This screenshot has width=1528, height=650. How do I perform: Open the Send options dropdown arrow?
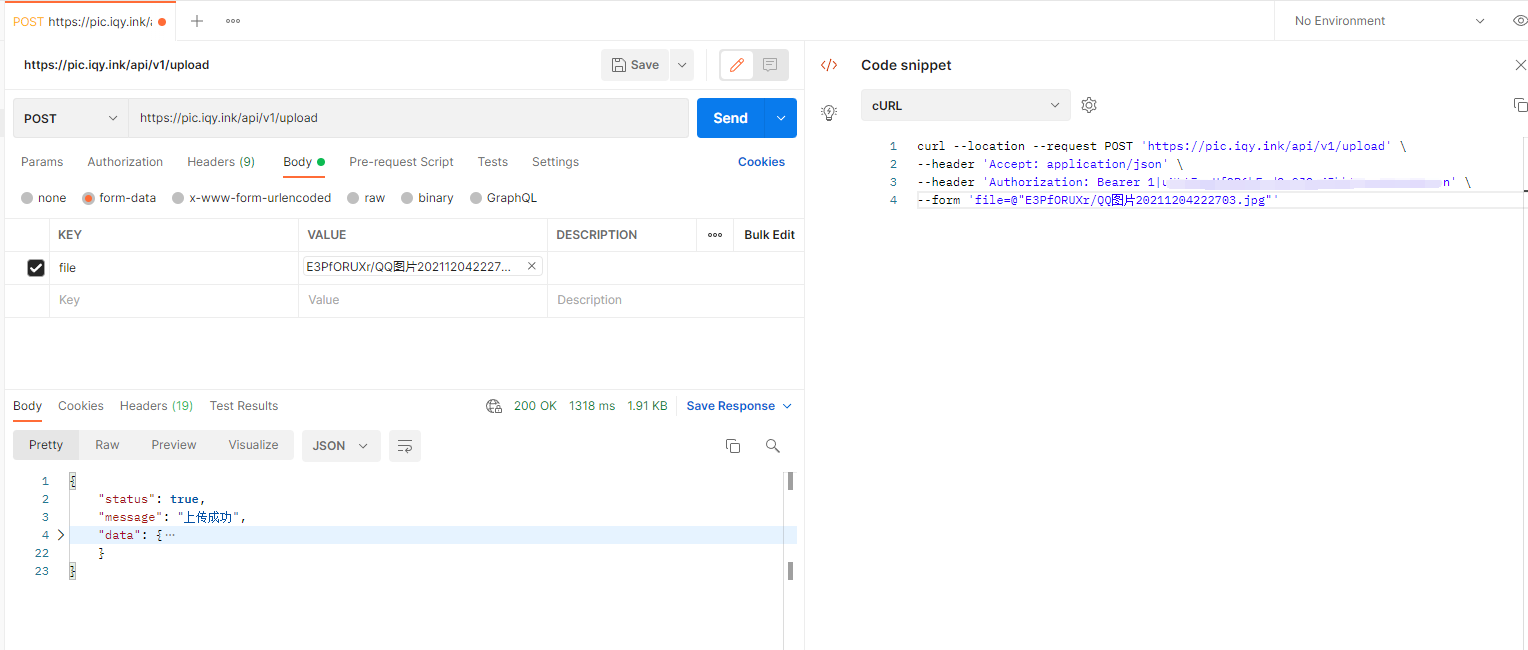[781, 118]
